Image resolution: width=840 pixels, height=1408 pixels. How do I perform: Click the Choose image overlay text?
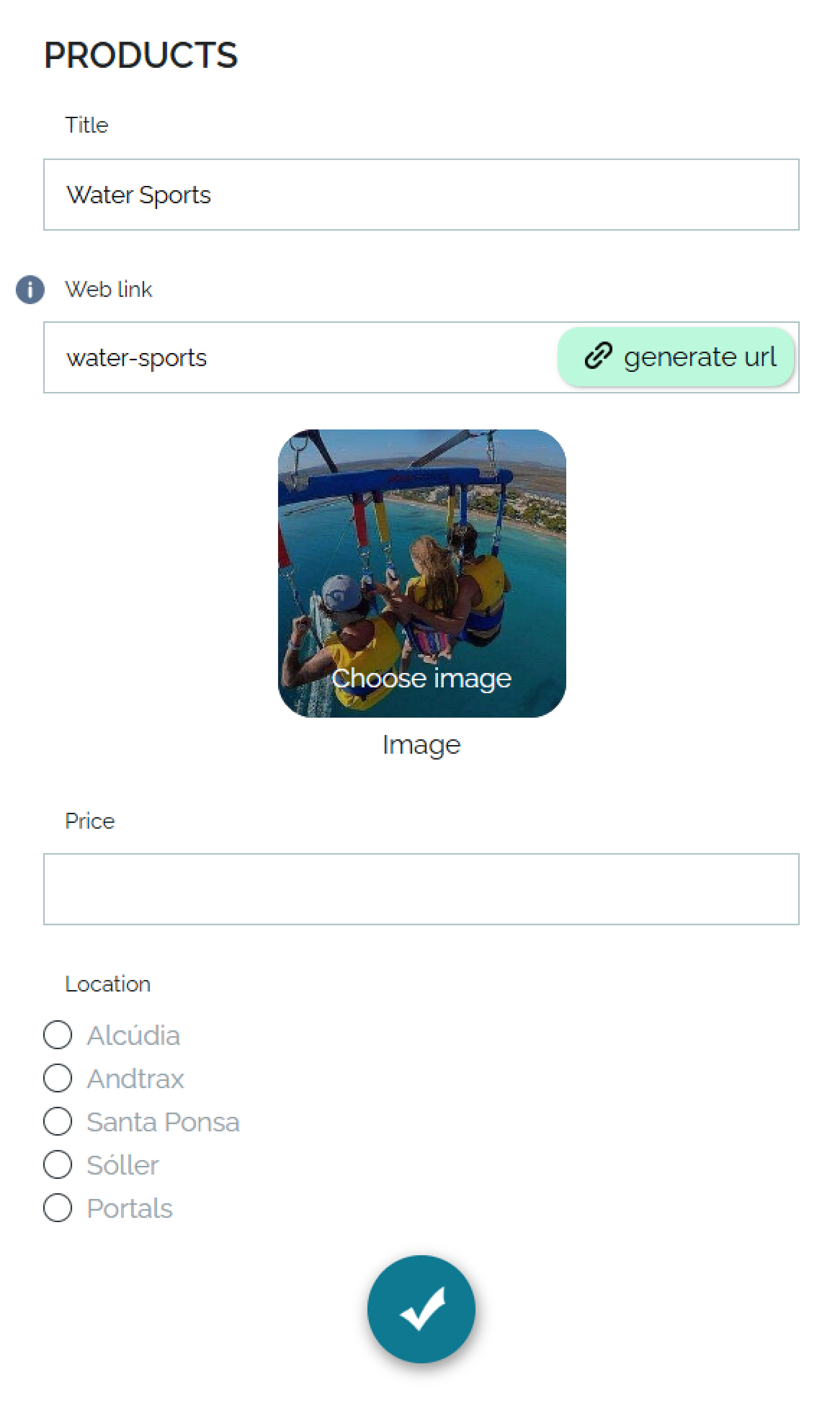[x=422, y=679]
